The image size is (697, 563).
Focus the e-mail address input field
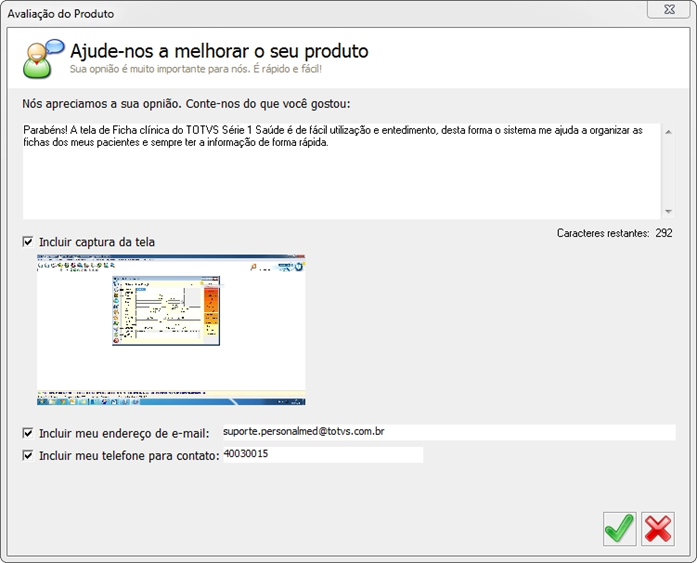[x=449, y=432]
